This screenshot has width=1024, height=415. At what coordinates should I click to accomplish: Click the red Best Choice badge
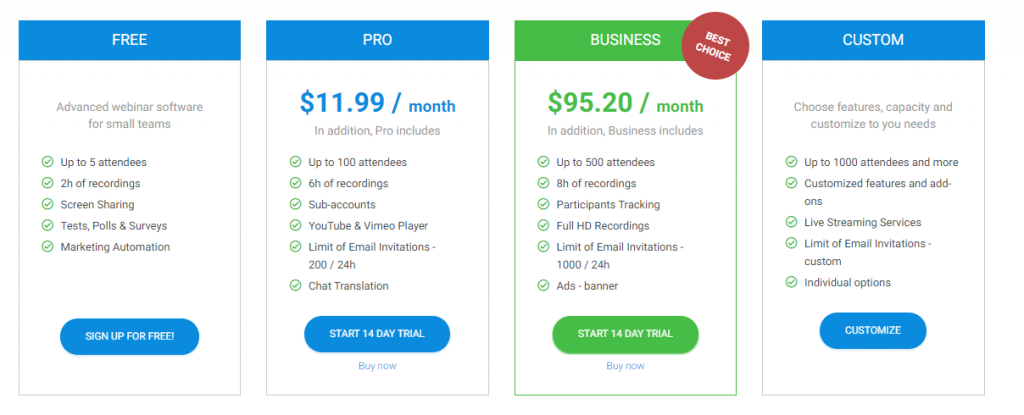[x=714, y=46]
